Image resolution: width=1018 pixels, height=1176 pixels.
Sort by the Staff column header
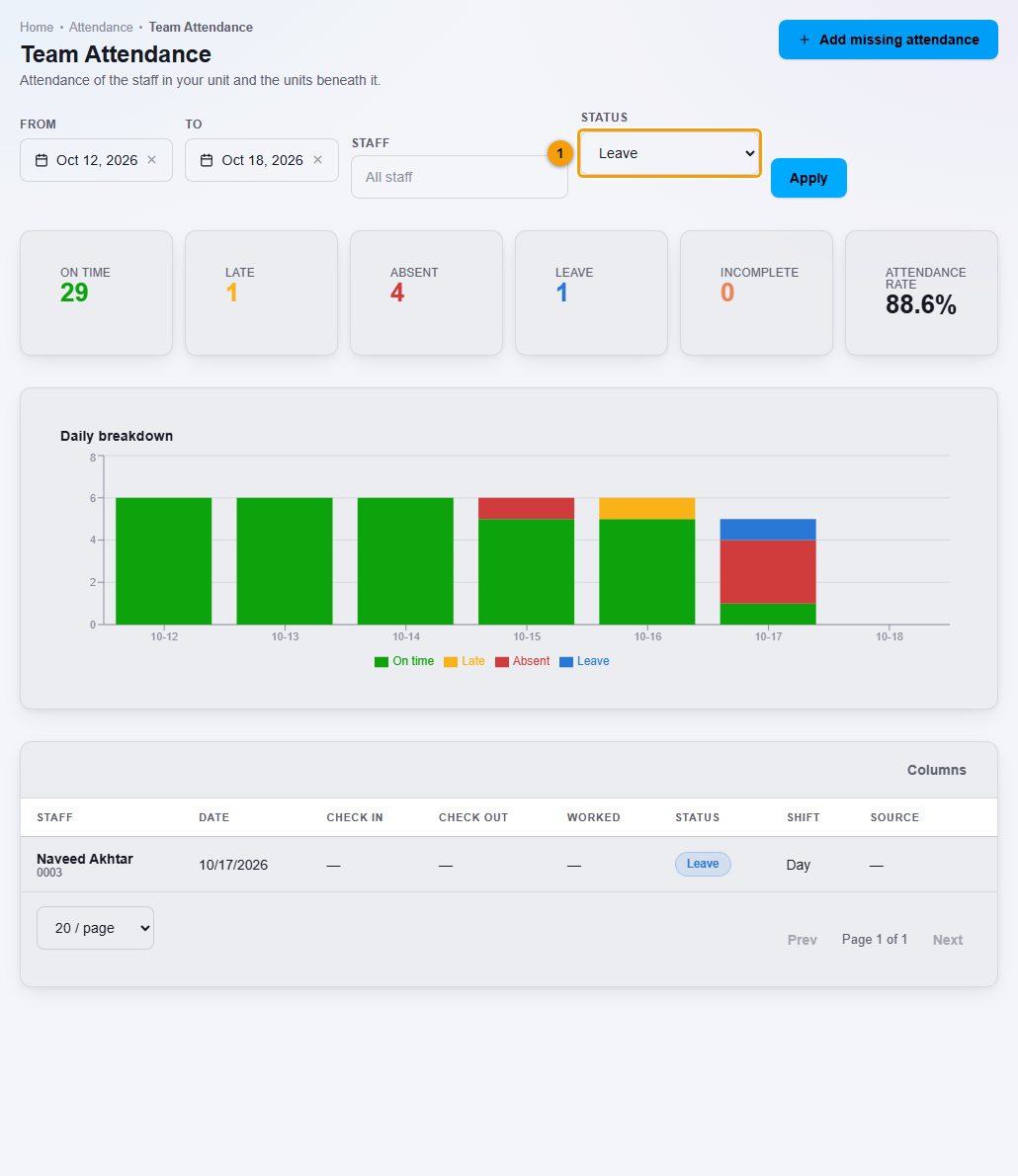tap(54, 817)
